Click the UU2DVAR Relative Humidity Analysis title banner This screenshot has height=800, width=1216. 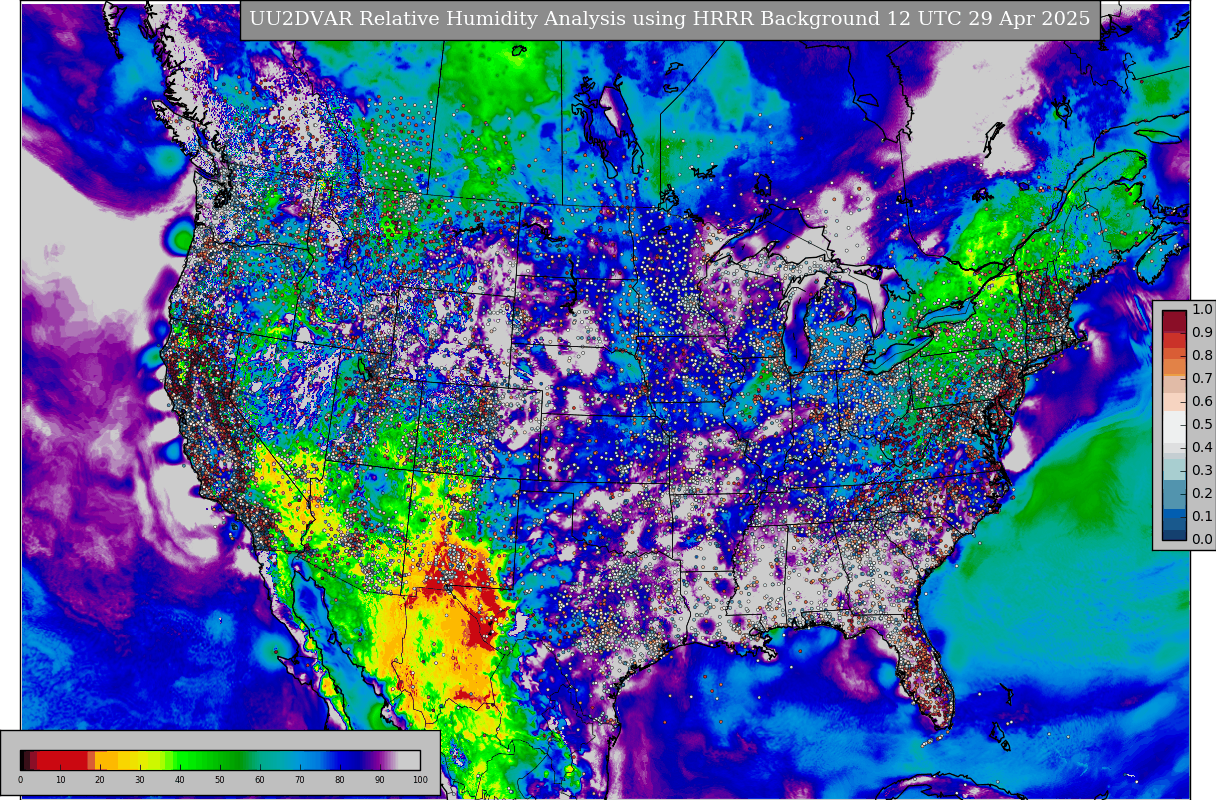click(x=670, y=20)
